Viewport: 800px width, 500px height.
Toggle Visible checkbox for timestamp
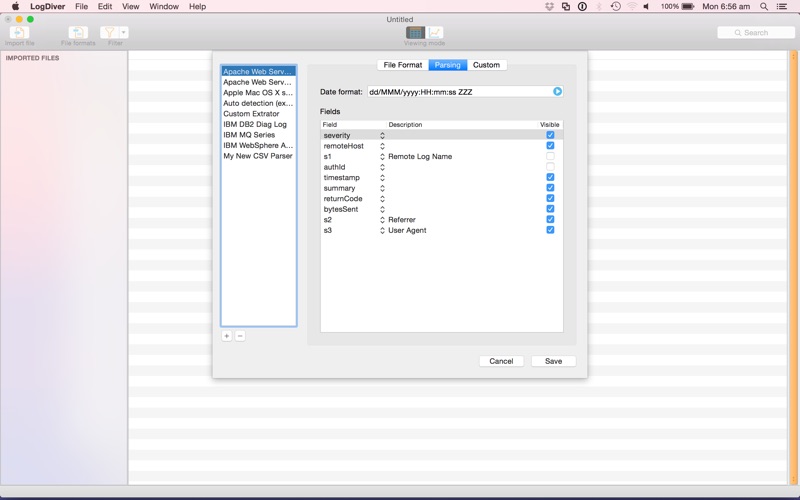550,177
